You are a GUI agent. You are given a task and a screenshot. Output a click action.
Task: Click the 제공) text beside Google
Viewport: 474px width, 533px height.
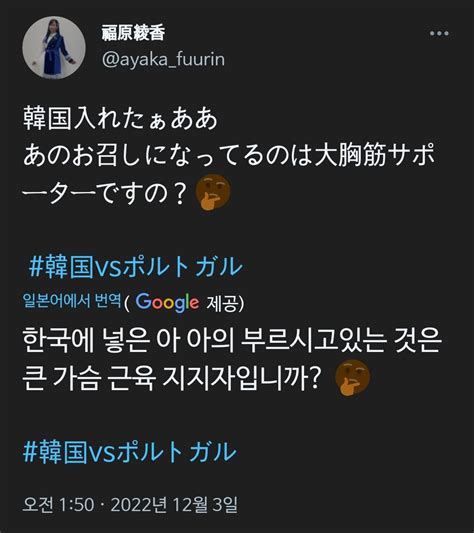click(x=225, y=302)
